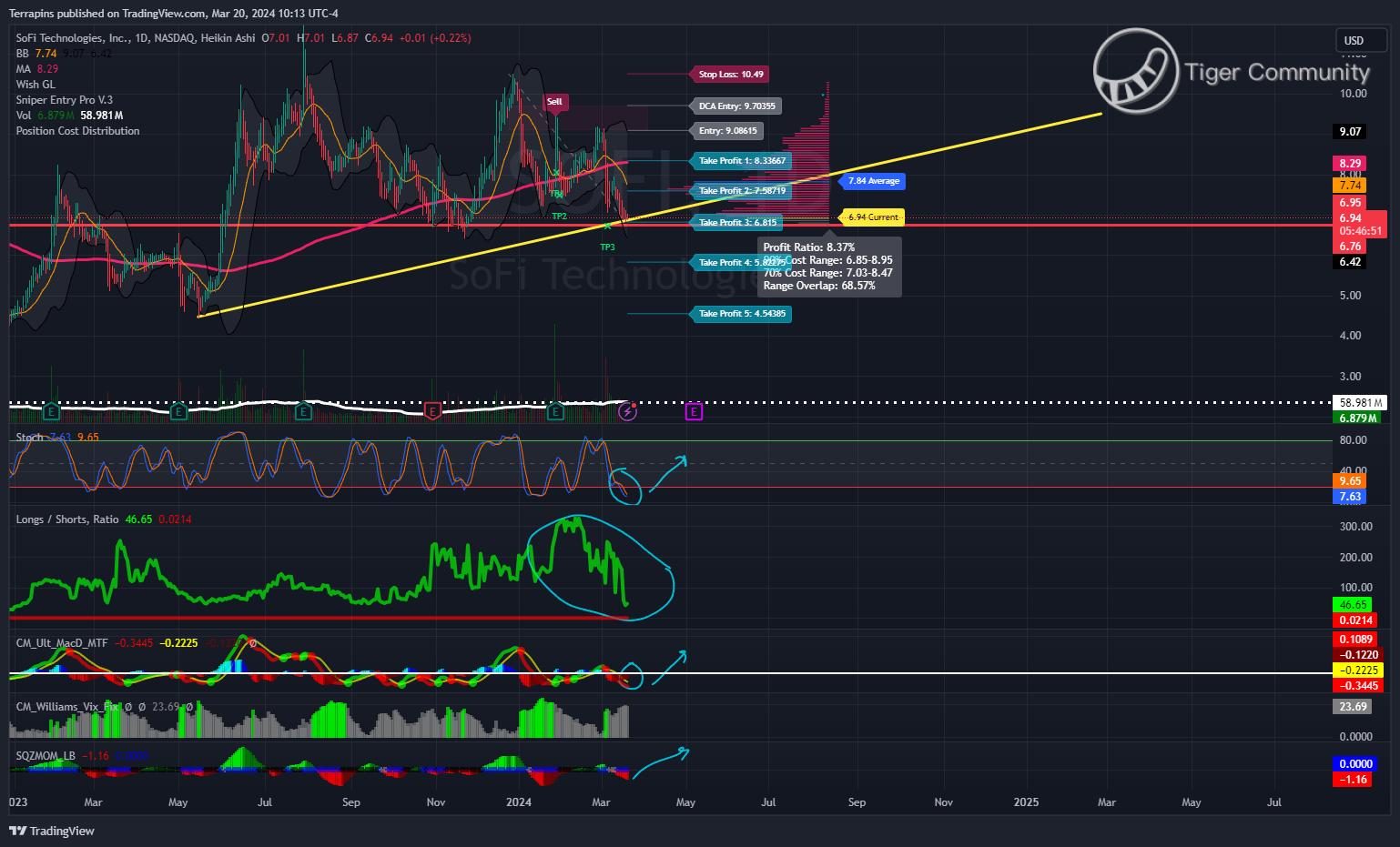Click the 05:46:51 countdown timer label
The image size is (1400, 847).
point(1361,231)
